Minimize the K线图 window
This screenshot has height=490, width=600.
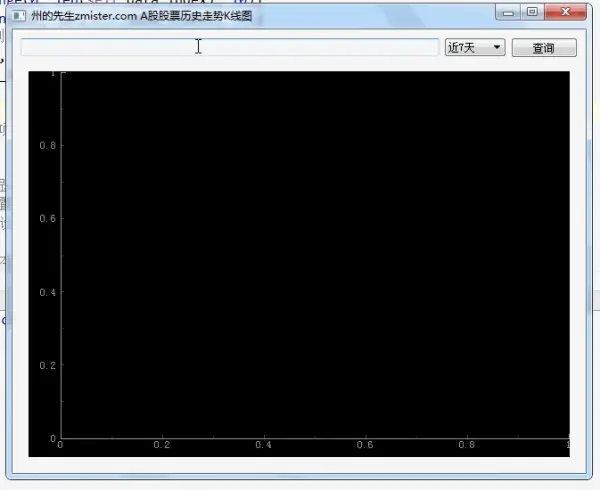[508, 12]
